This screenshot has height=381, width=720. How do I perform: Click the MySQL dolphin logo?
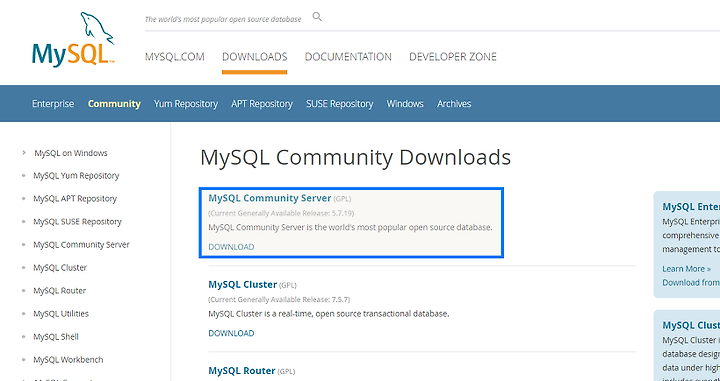(73, 39)
